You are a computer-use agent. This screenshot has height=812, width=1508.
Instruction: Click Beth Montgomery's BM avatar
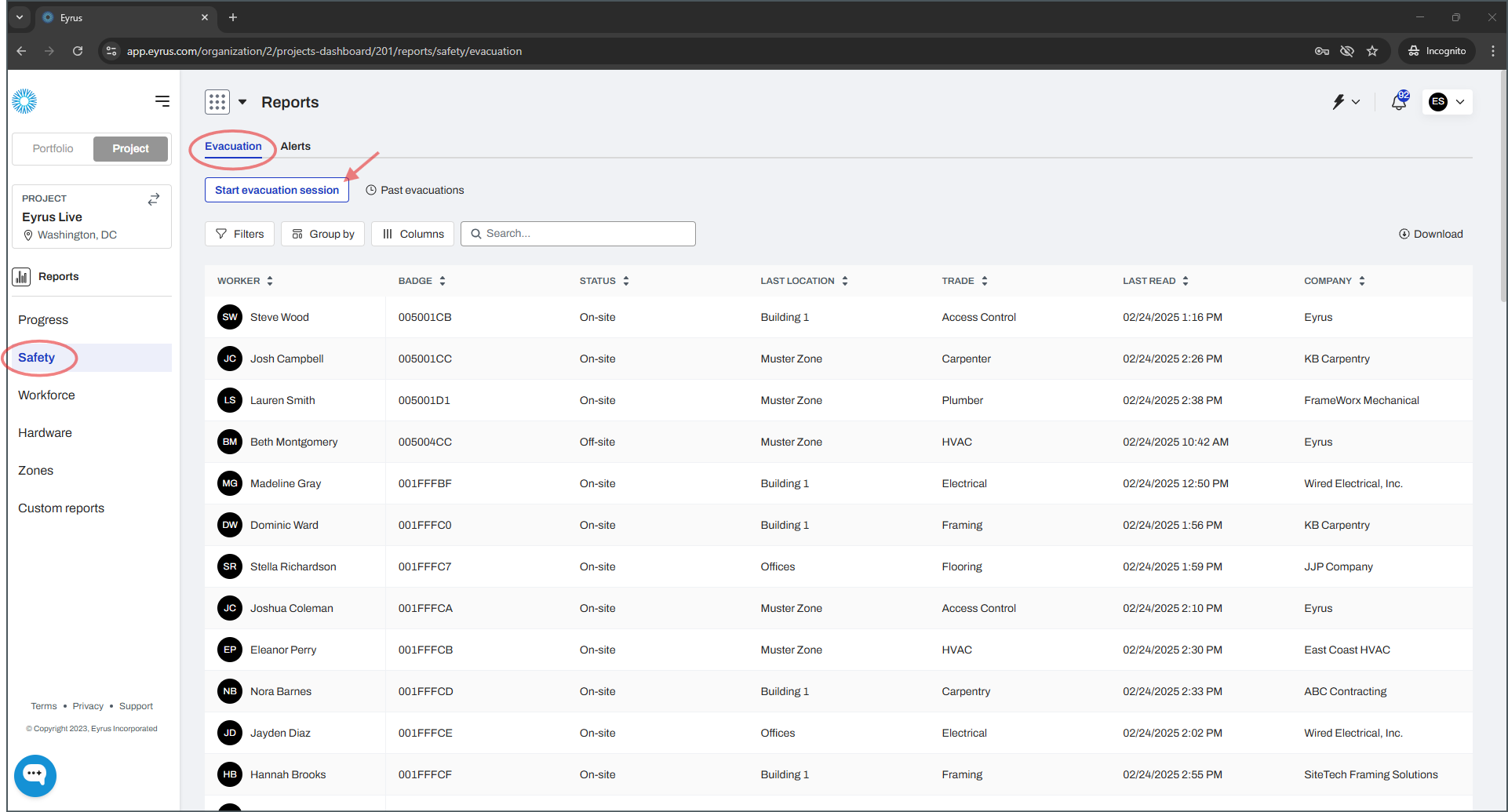pos(230,442)
